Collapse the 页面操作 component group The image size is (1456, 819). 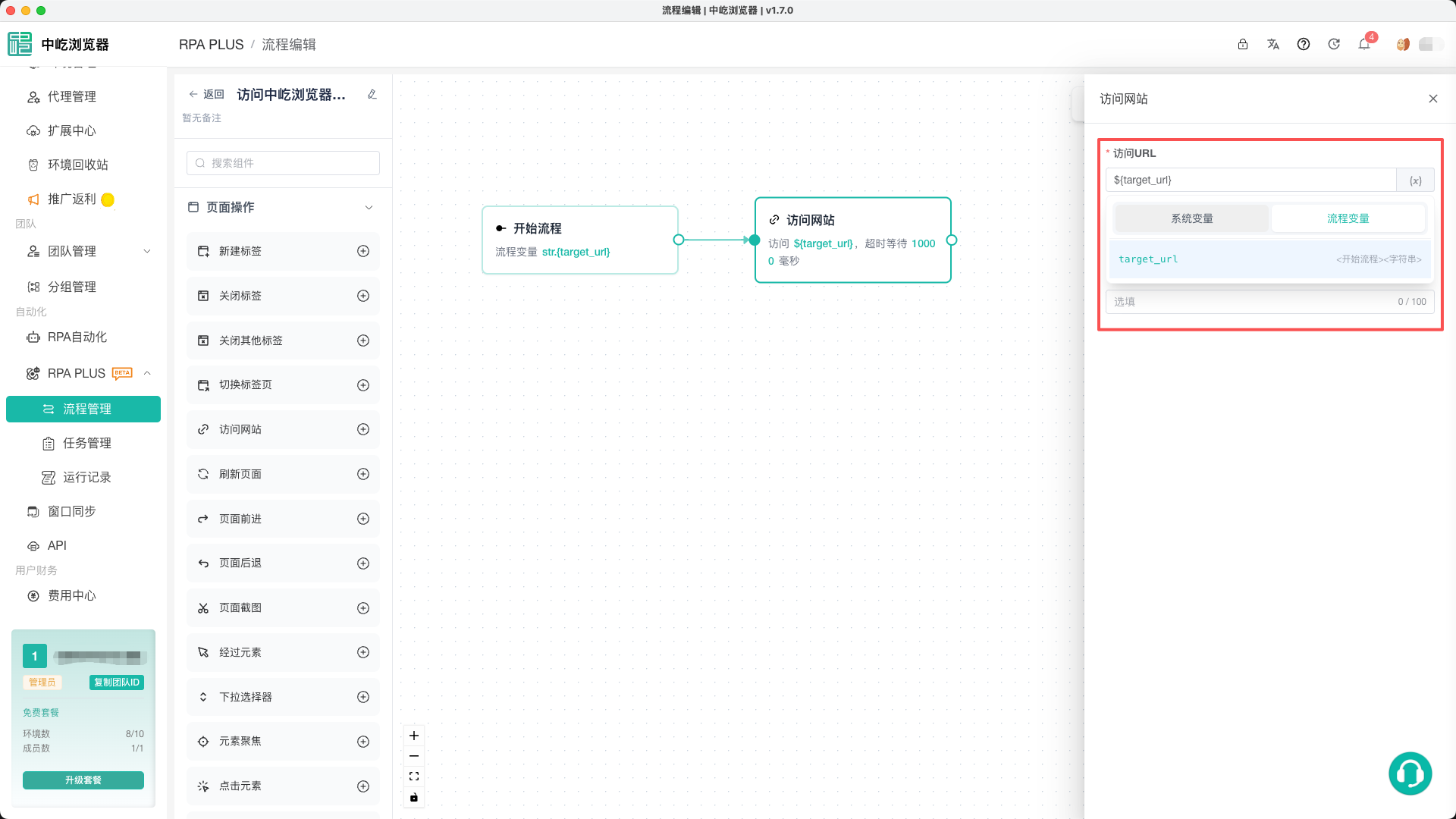(x=369, y=208)
